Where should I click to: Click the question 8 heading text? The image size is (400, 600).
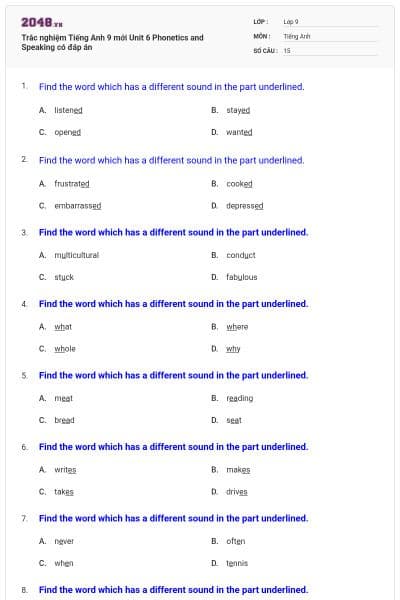(173, 590)
